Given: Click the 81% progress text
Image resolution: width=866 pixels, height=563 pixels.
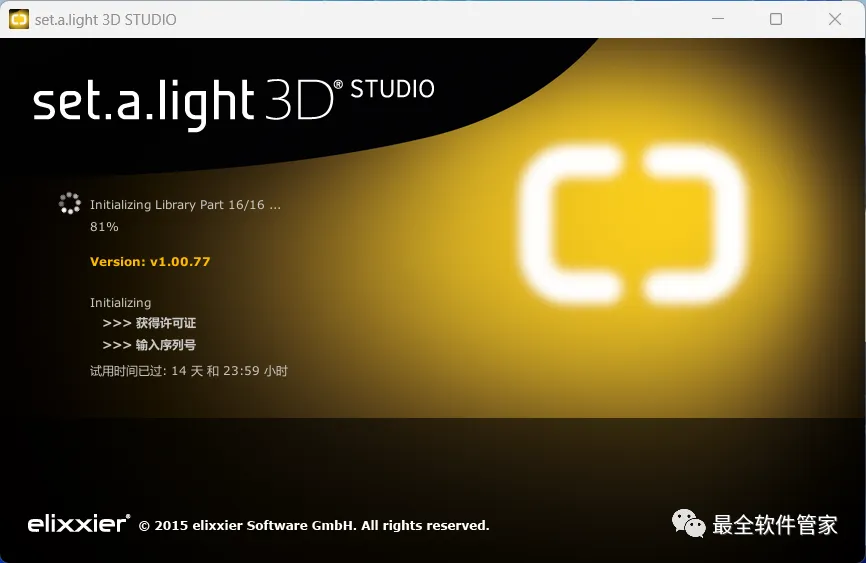Looking at the screenshot, I should point(104,227).
